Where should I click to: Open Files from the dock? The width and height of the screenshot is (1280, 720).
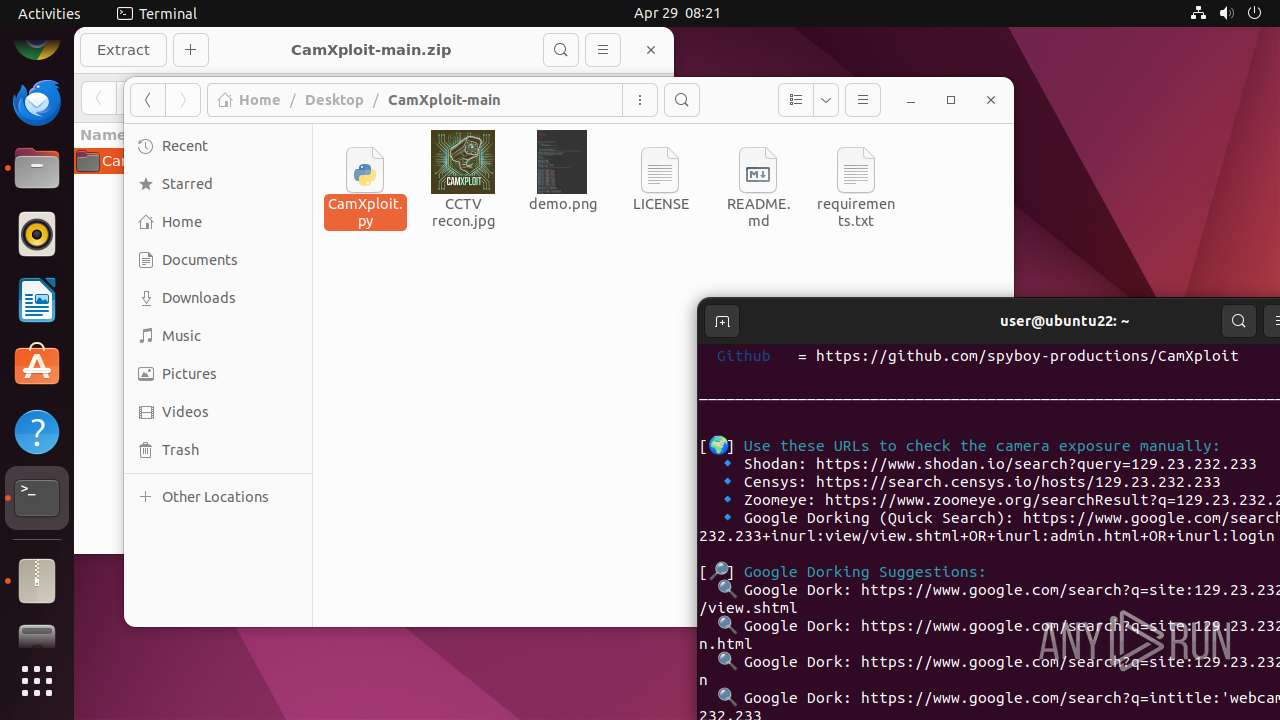pos(37,168)
